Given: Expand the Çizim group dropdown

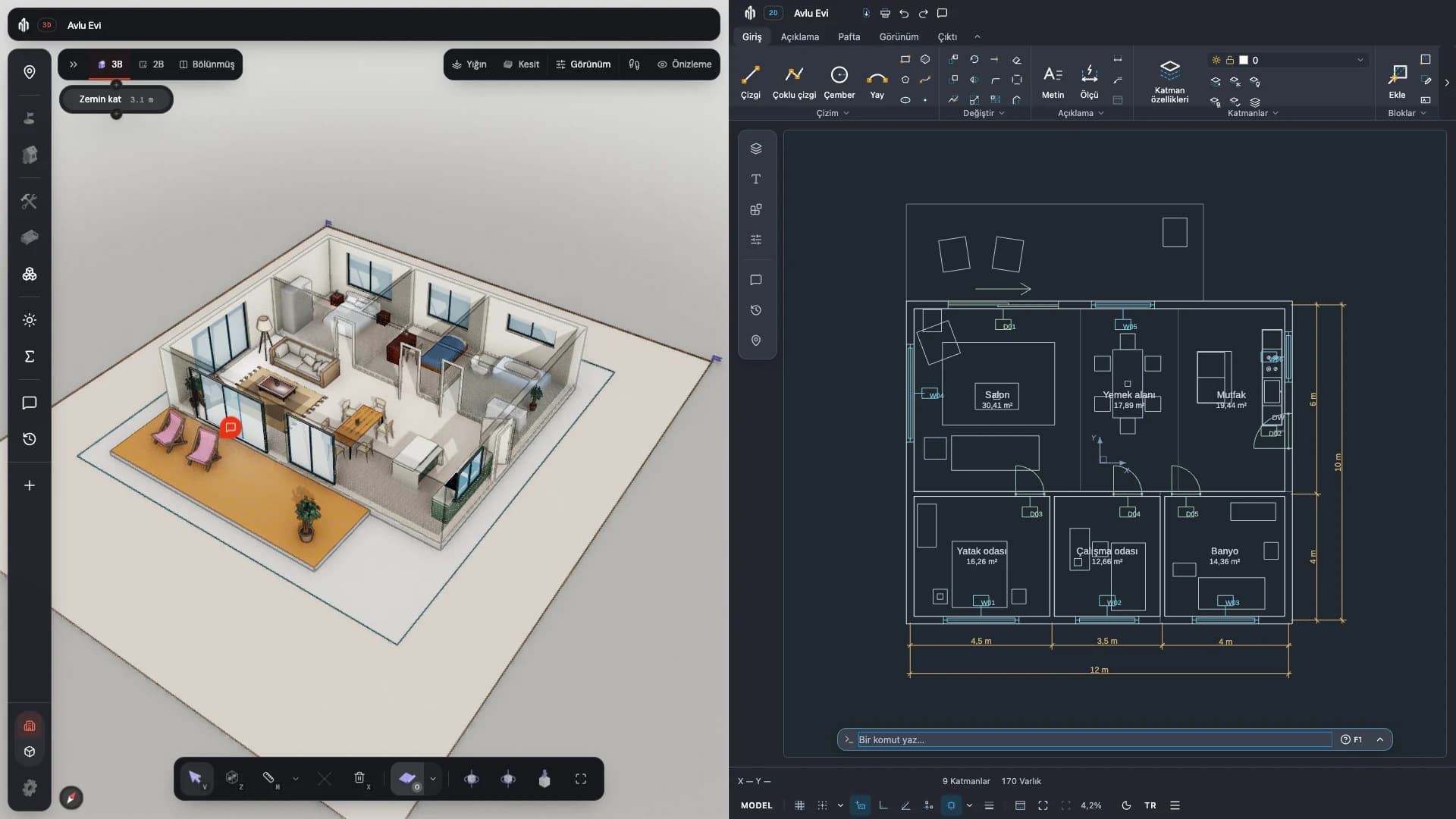Looking at the screenshot, I should click(833, 113).
